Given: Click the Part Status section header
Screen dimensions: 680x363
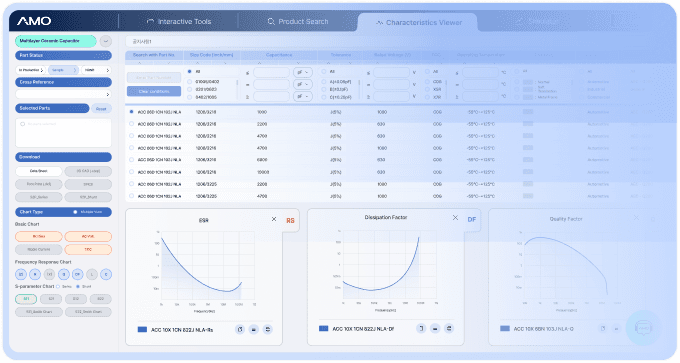Looking at the screenshot, I should 63,55.
